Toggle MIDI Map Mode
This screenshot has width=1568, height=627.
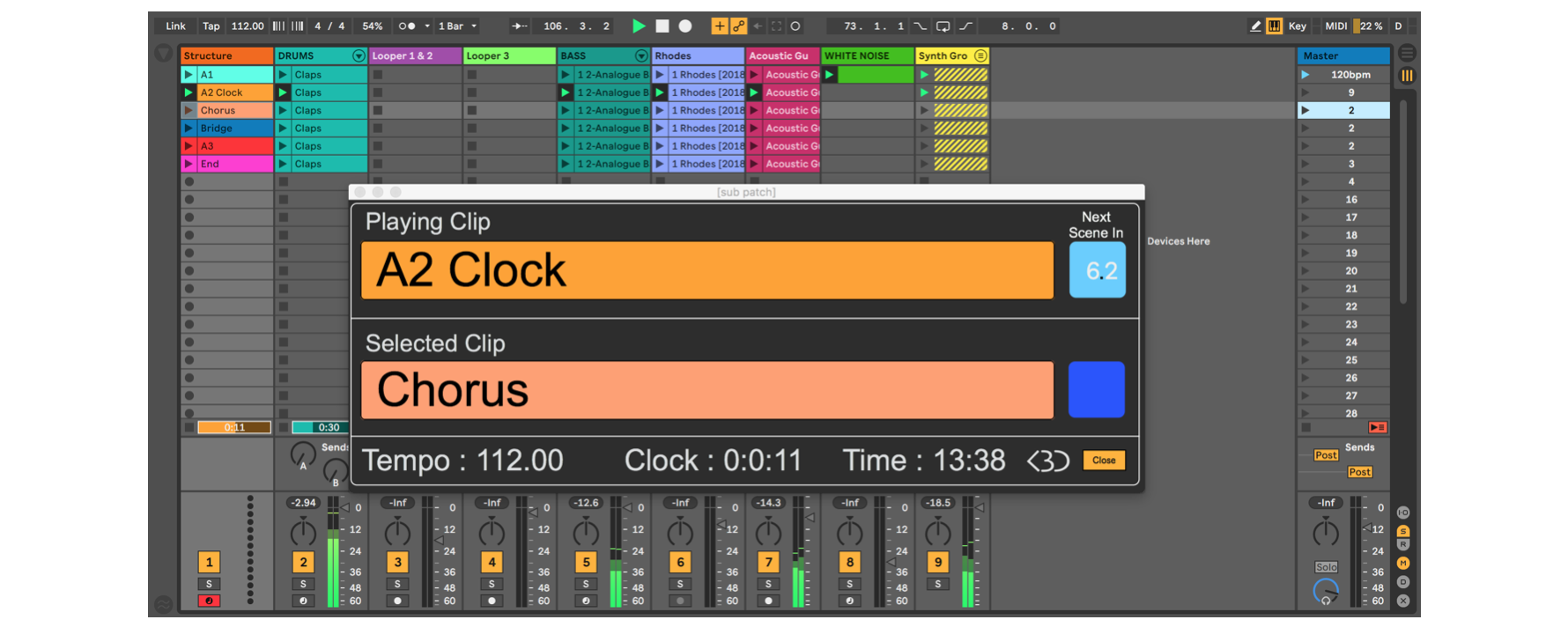point(1336,26)
